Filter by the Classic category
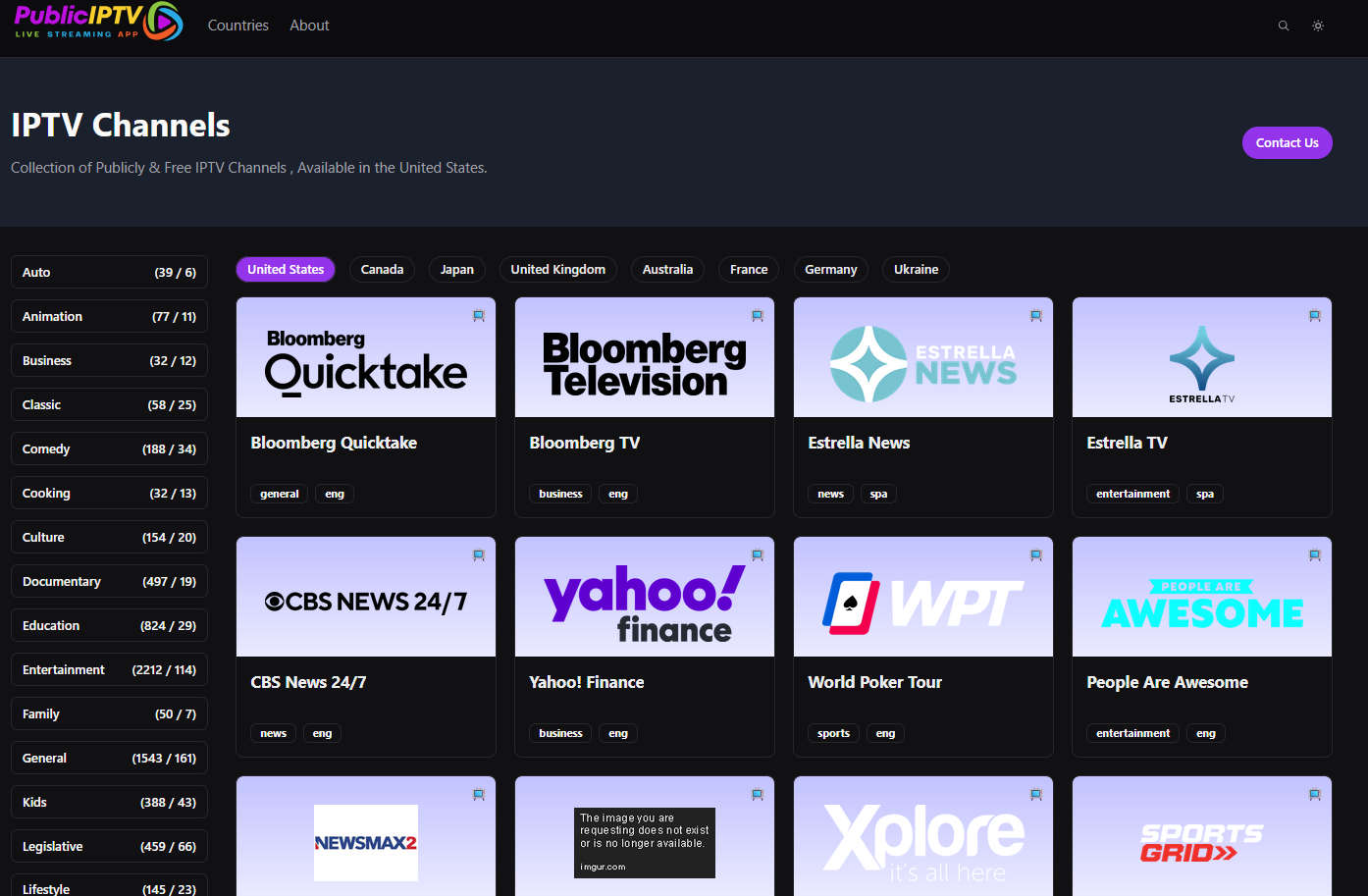 point(109,404)
